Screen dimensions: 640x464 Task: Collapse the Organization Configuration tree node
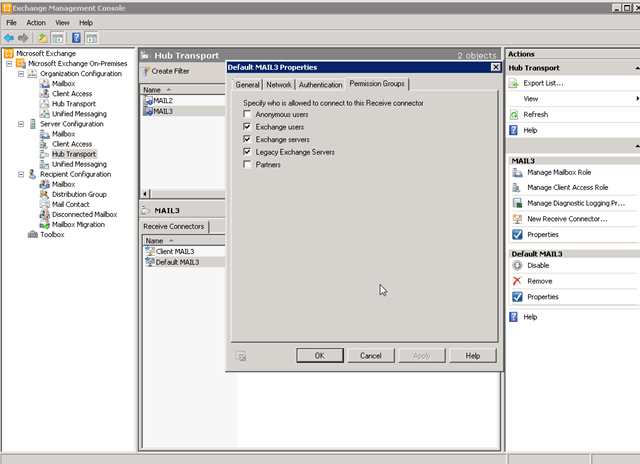tap(21, 74)
